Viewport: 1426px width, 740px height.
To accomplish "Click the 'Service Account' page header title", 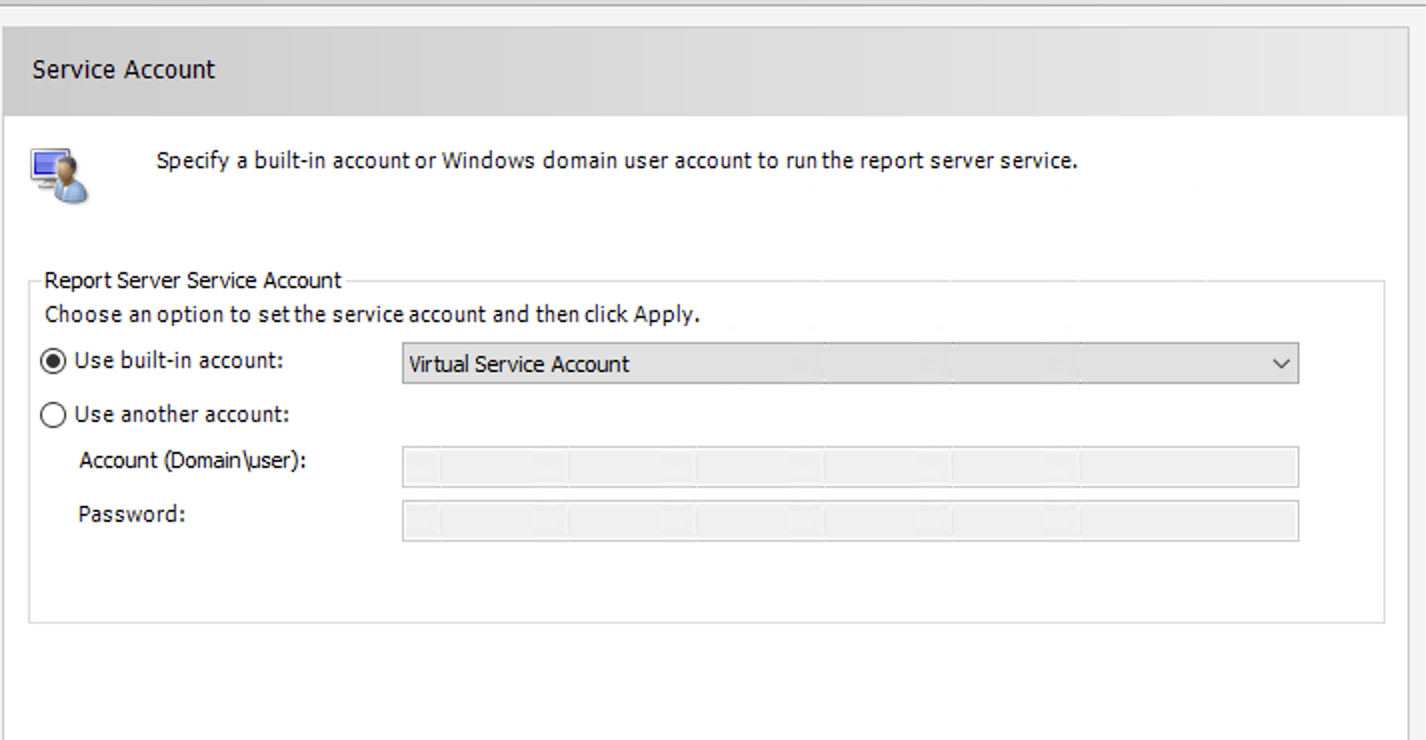I will [x=123, y=70].
